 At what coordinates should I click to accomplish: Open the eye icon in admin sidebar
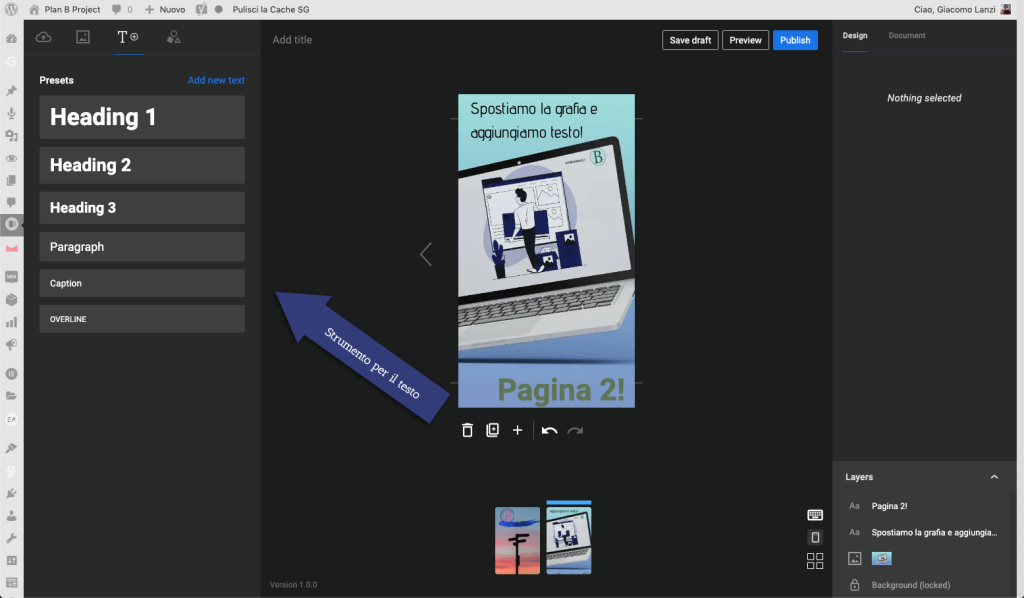pos(11,159)
